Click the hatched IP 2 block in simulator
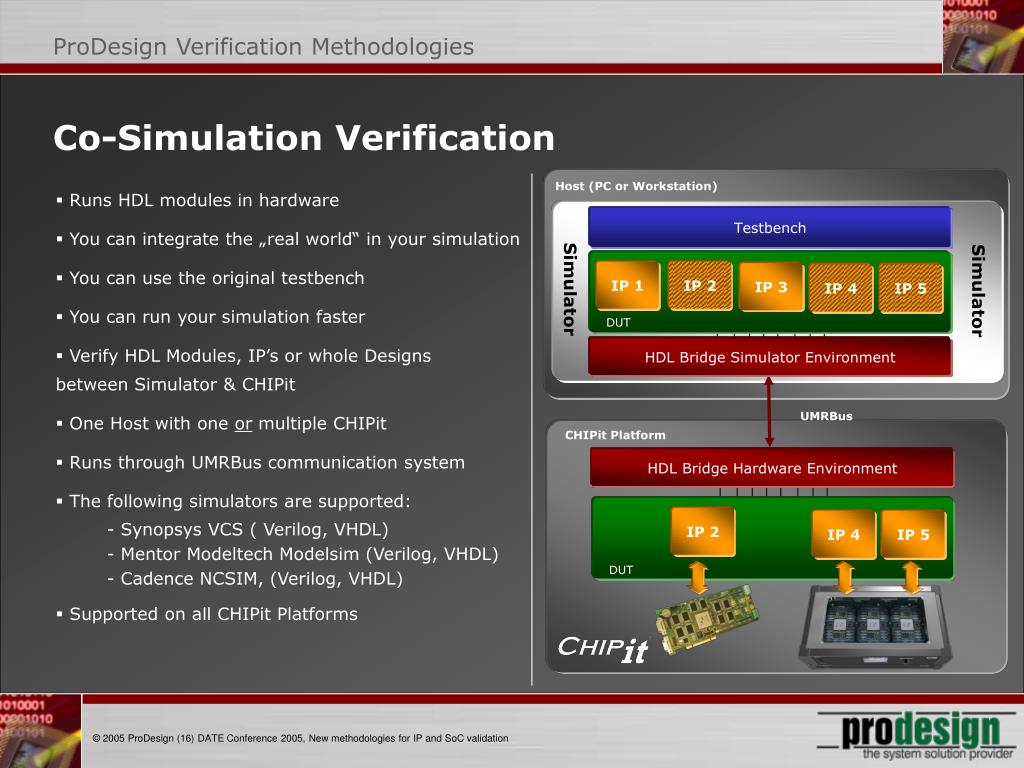 700,285
